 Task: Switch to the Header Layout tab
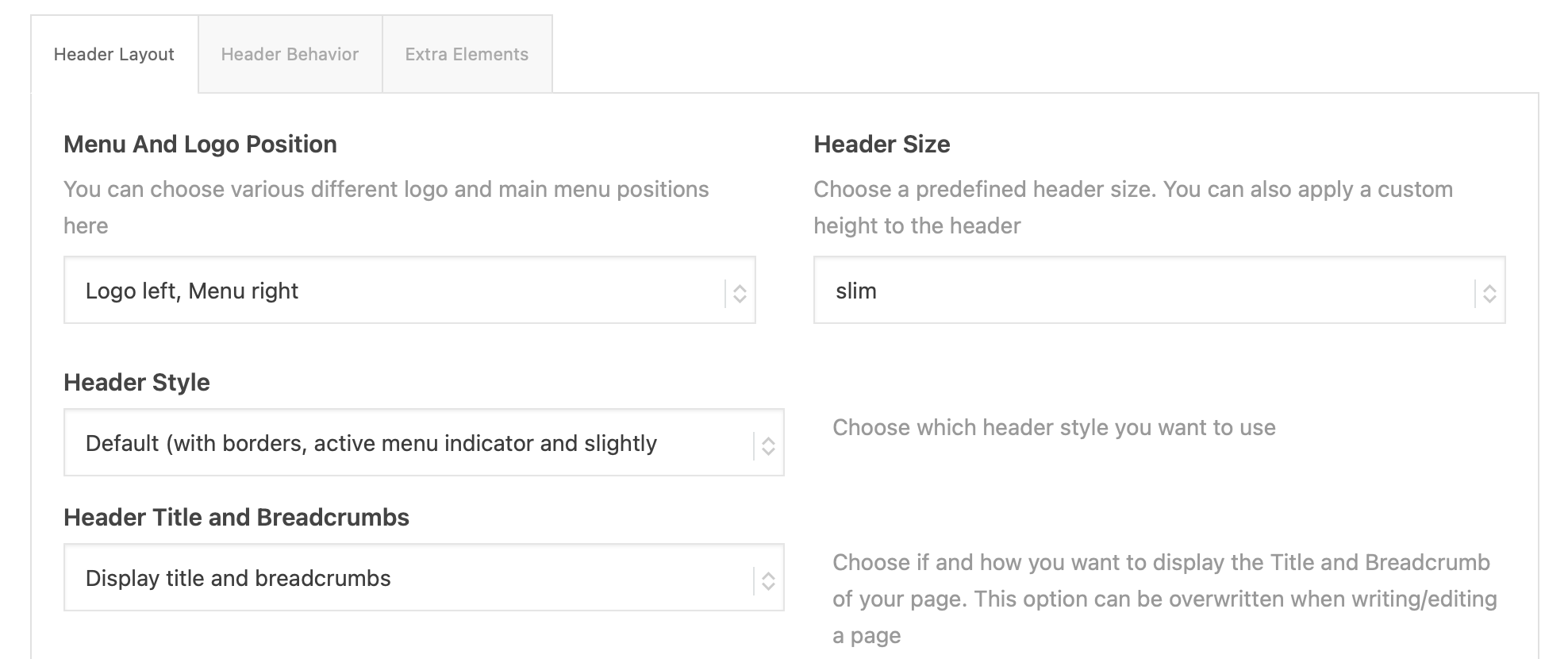pos(114,54)
